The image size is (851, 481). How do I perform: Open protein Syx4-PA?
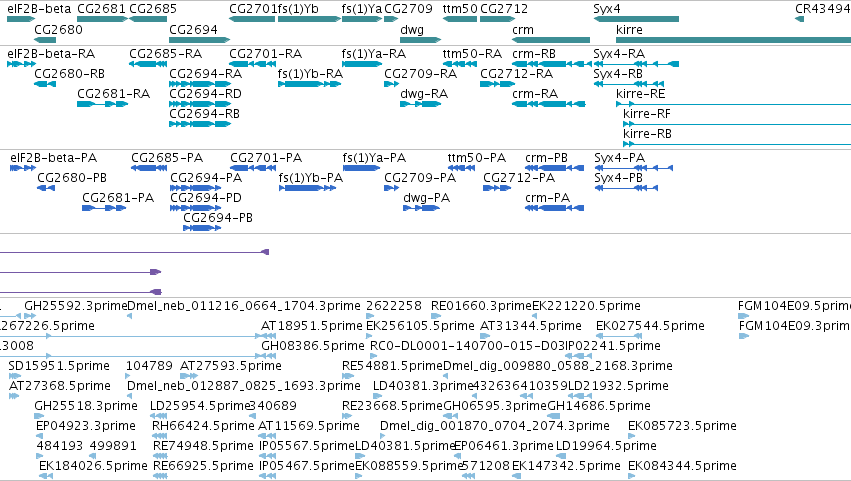click(620, 159)
